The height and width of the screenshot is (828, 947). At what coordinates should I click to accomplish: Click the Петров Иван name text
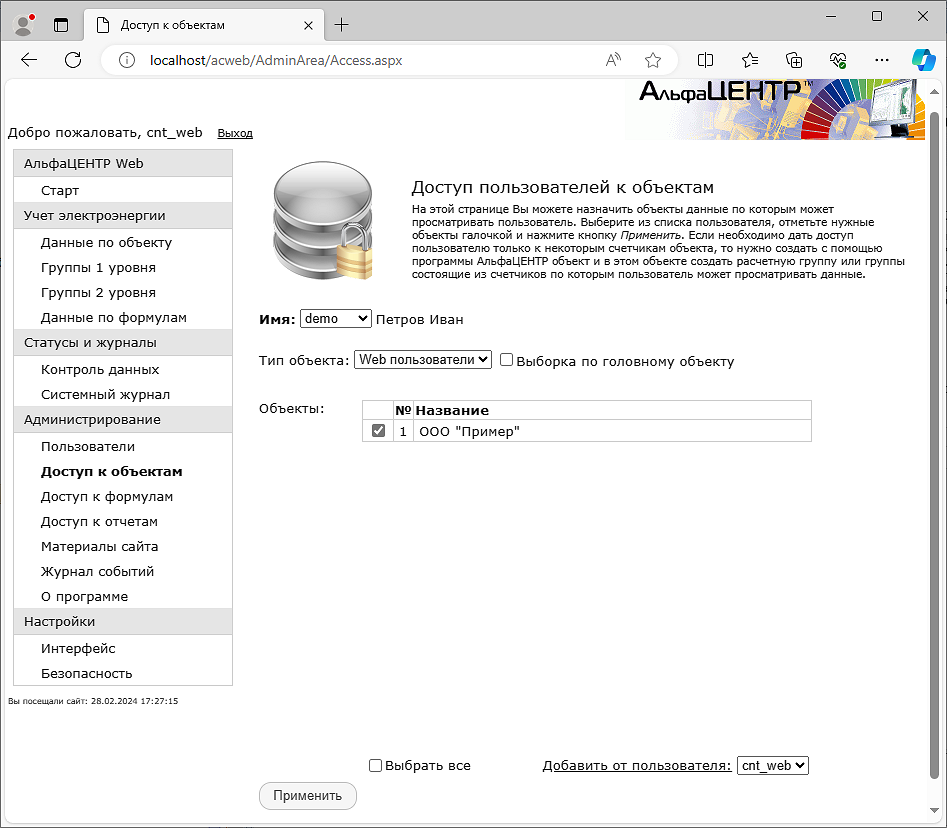coord(420,319)
